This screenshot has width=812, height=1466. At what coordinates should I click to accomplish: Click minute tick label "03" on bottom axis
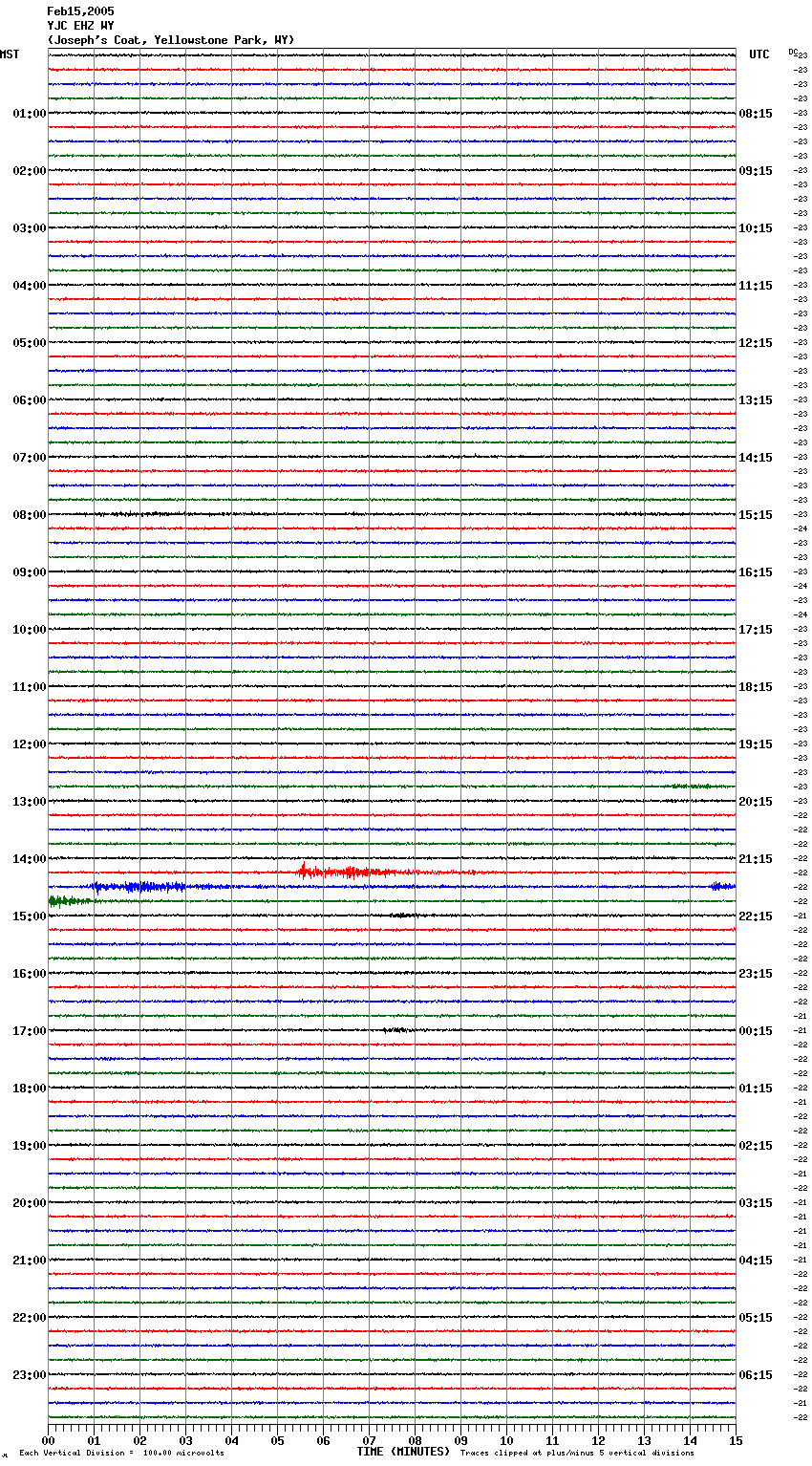click(x=185, y=1440)
